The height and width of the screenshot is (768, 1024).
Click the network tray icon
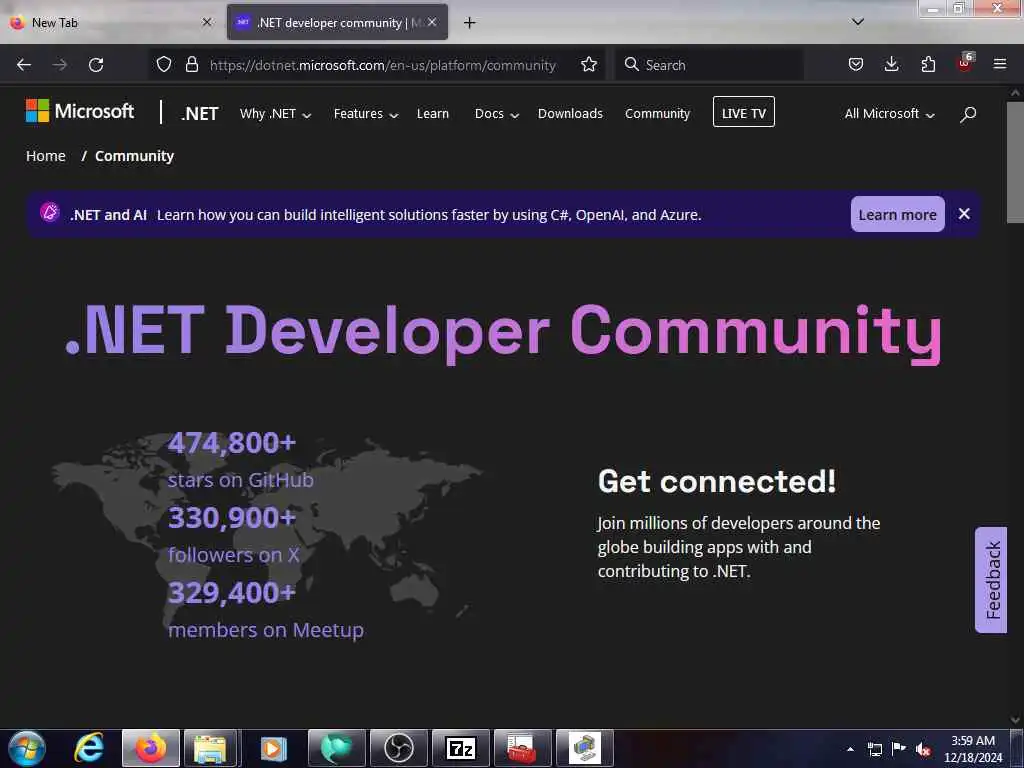point(874,749)
